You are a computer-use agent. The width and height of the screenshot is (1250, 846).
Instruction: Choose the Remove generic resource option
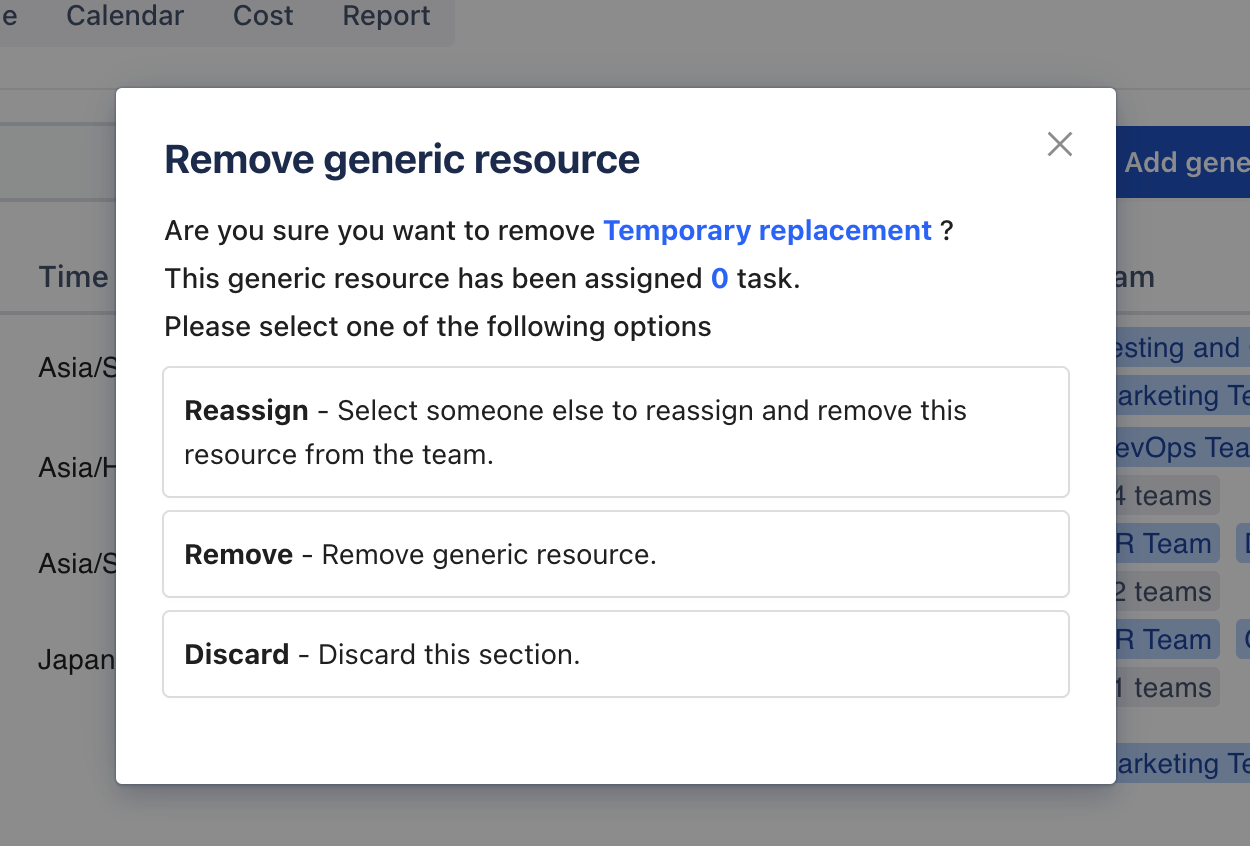[616, 554]
